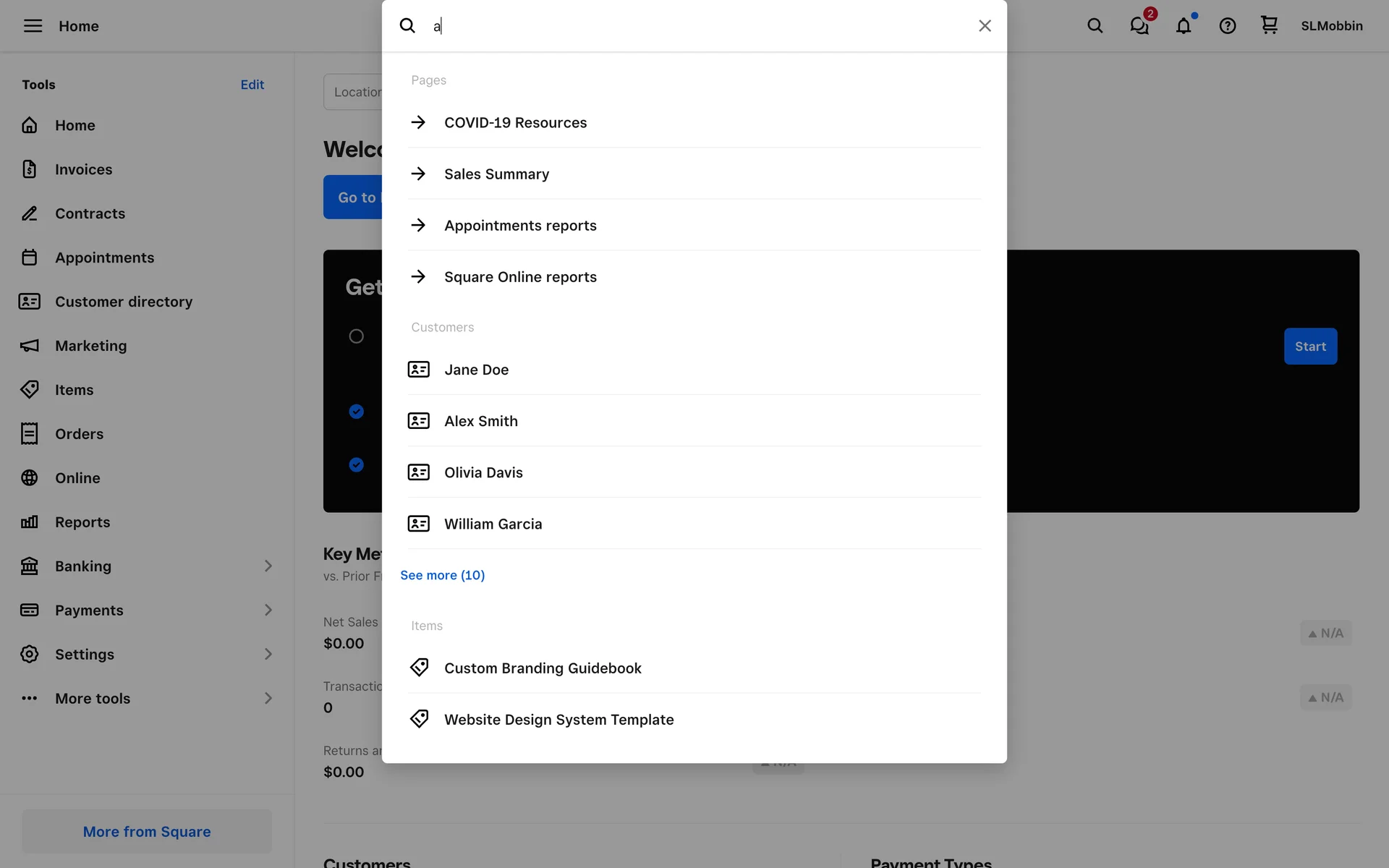
Task: Expand the Banking submenu chevron
Action: [x=268, y=566]
